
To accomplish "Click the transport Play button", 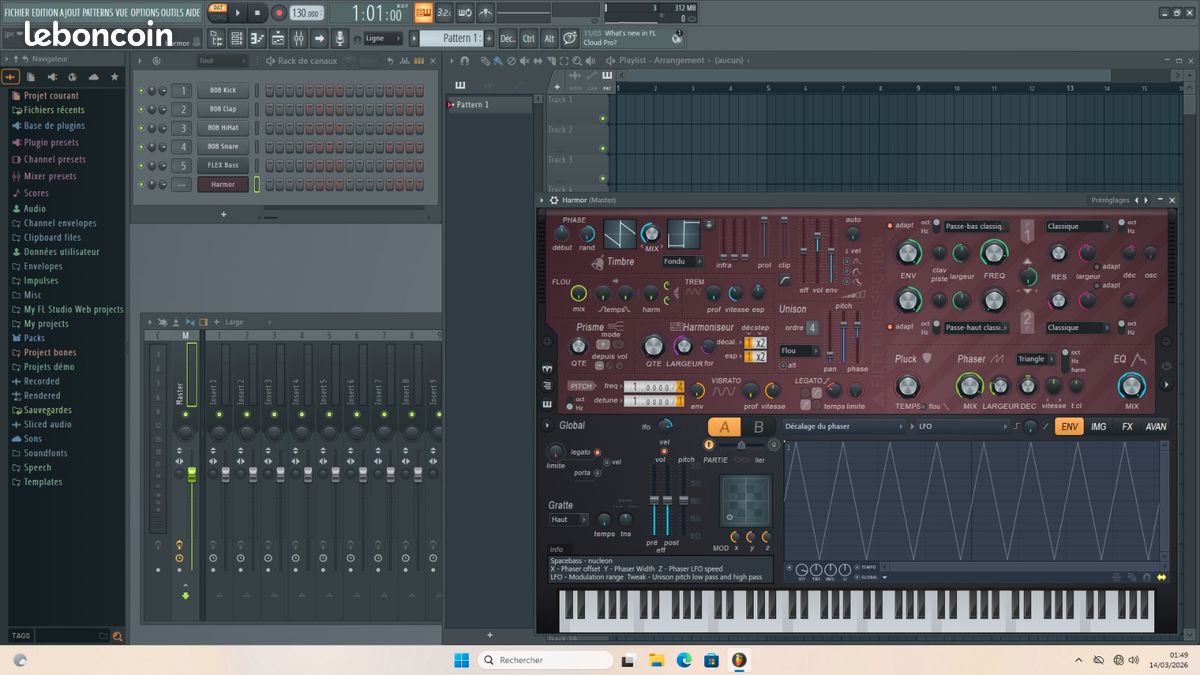I will click(x=238, y=13).
